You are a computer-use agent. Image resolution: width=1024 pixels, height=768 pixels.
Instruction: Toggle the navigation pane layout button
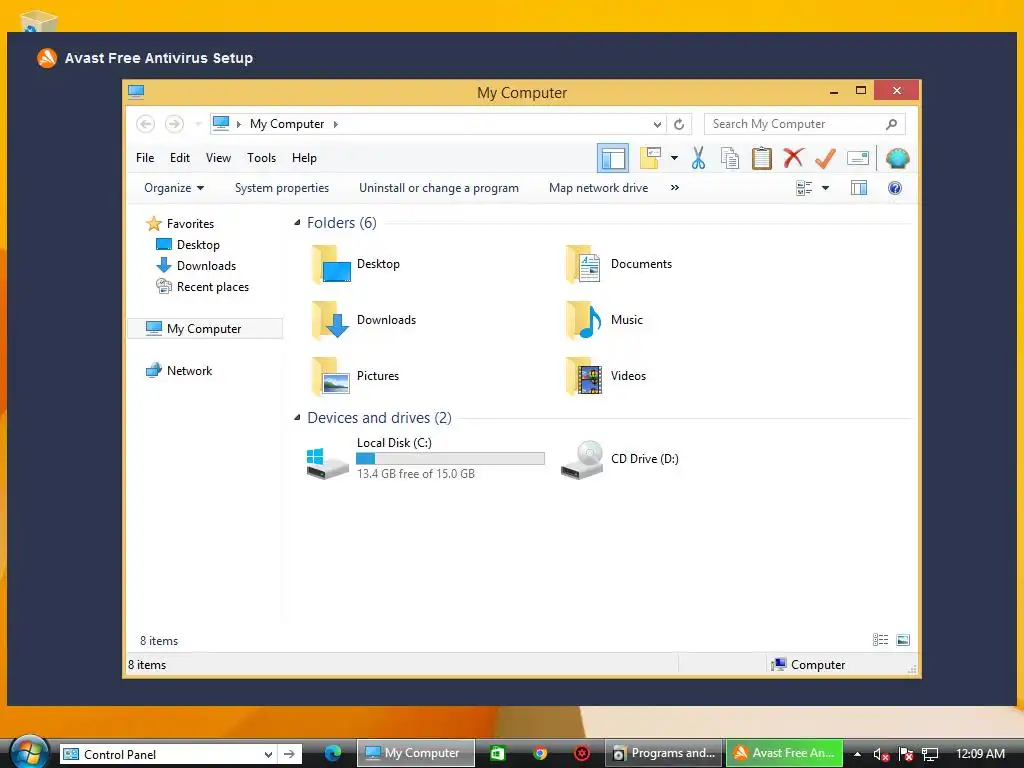click(x=613, y=158)
